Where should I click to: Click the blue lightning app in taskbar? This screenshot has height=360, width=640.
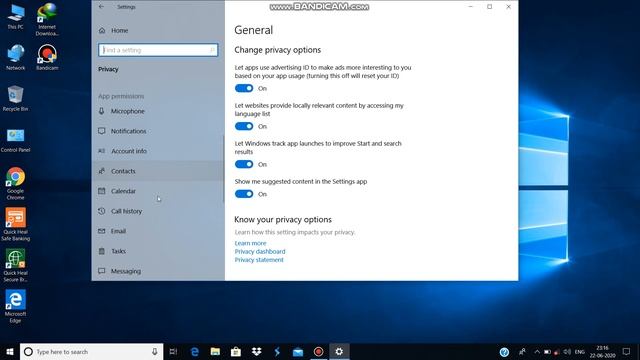coord(277,351)
